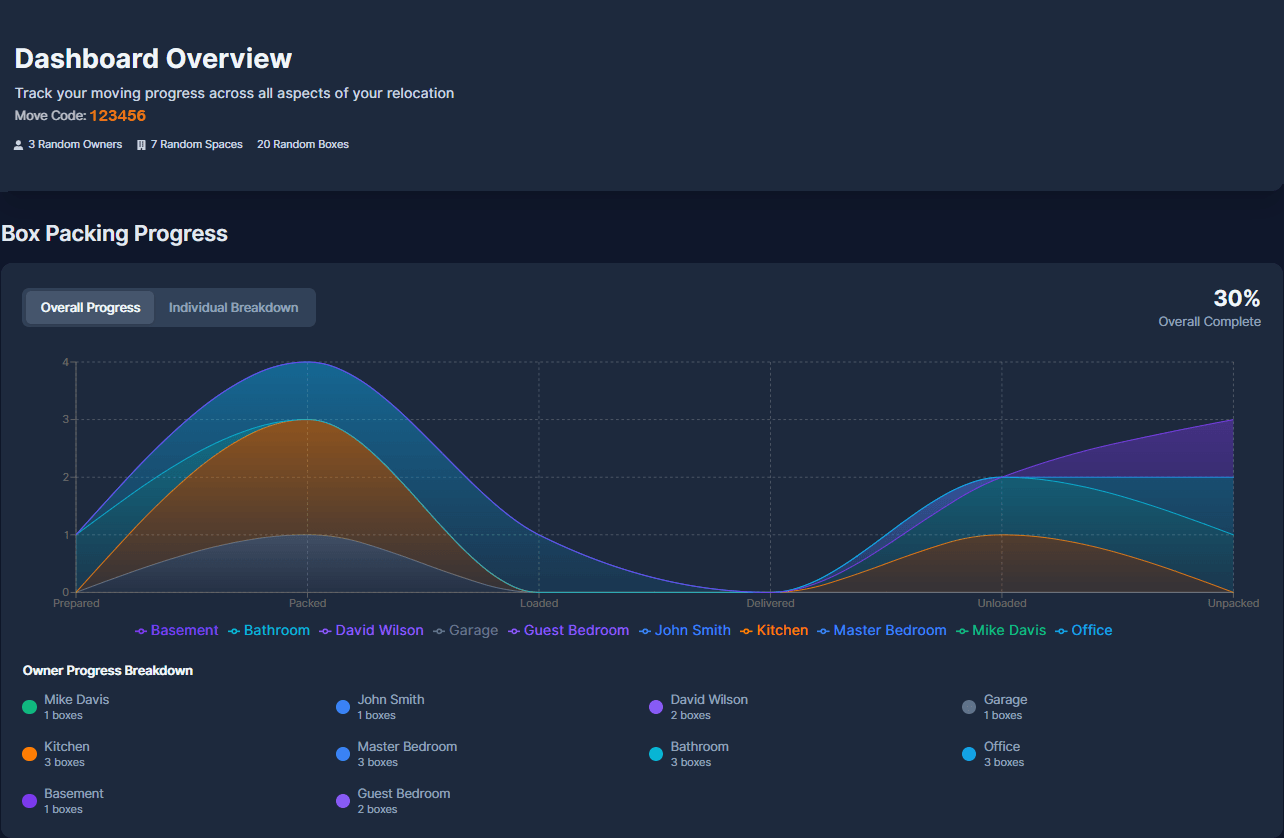Select the Overall Progress tab

tap(89, 307)
